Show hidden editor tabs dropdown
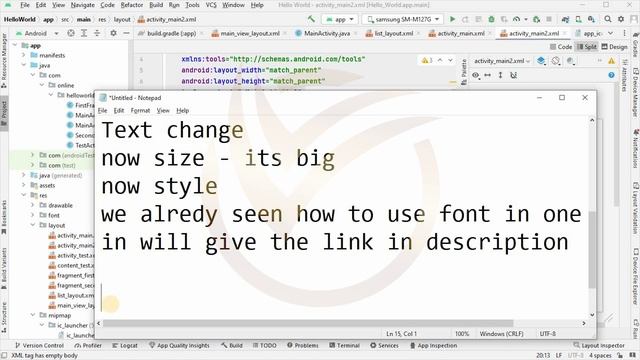 coord(610,33)
